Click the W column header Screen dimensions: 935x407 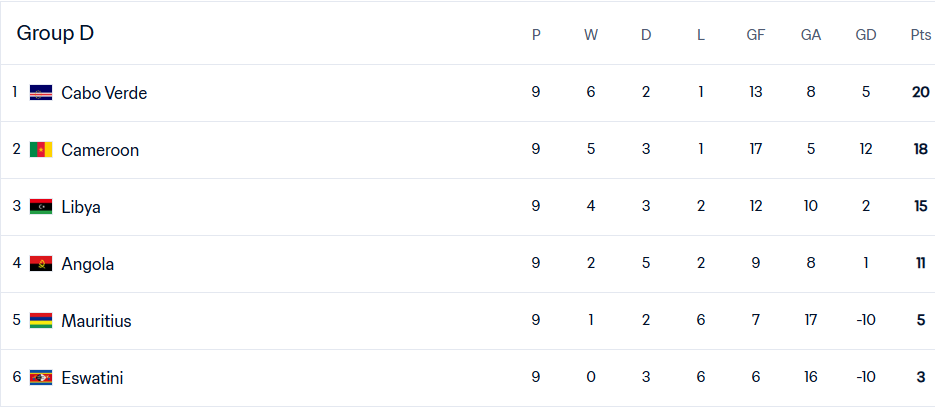click(591, 35)
